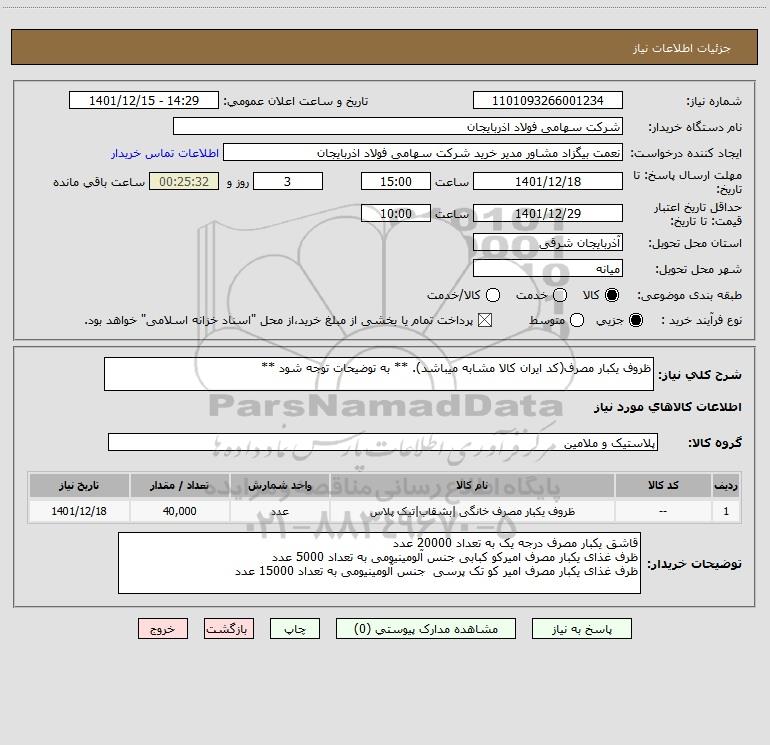Click the پاسخ به نیاز button
Image resolution: width=770 pixels, height=745 pixels.
click(x=581, y=629)
